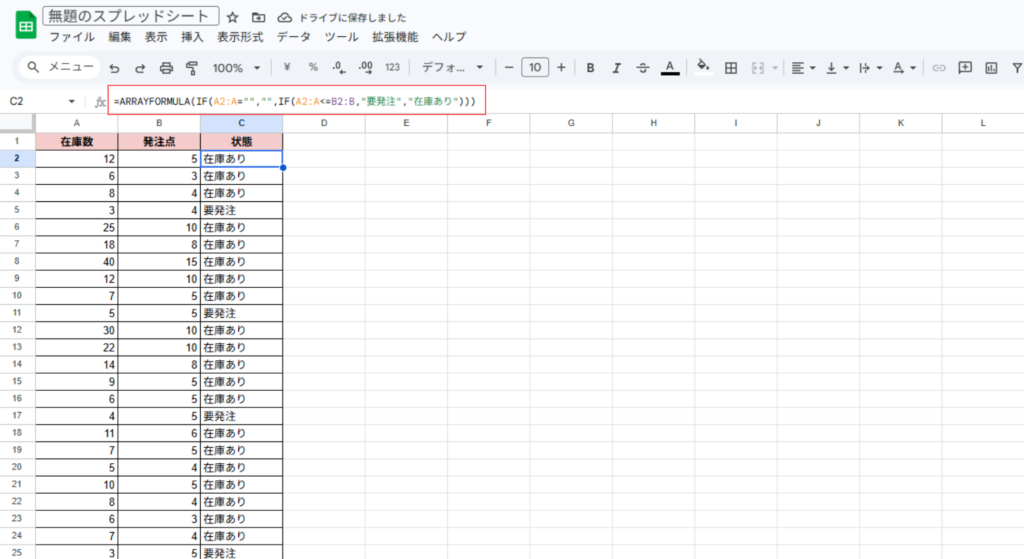Click the print icon

click(166, 68)
